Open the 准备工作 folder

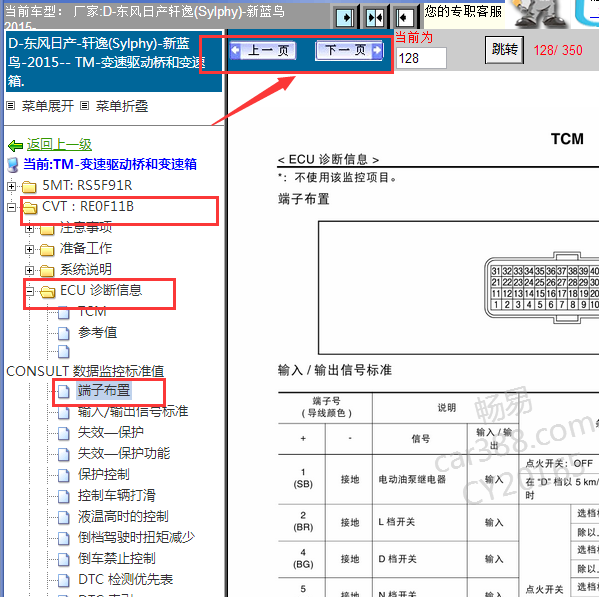(x=86, y=248)
